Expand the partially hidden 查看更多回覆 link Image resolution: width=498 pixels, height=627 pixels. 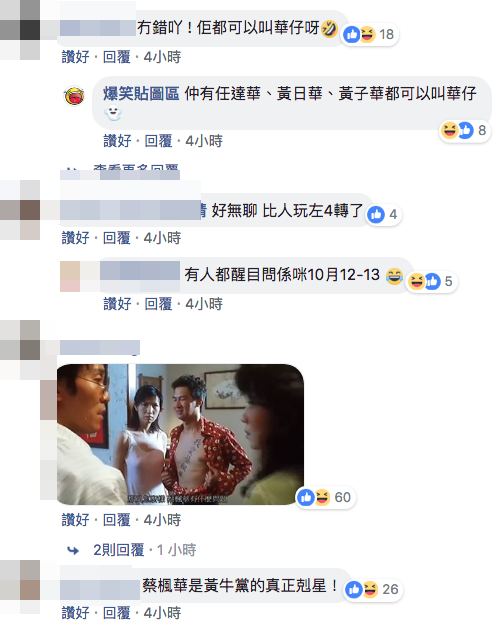[136, 169]
